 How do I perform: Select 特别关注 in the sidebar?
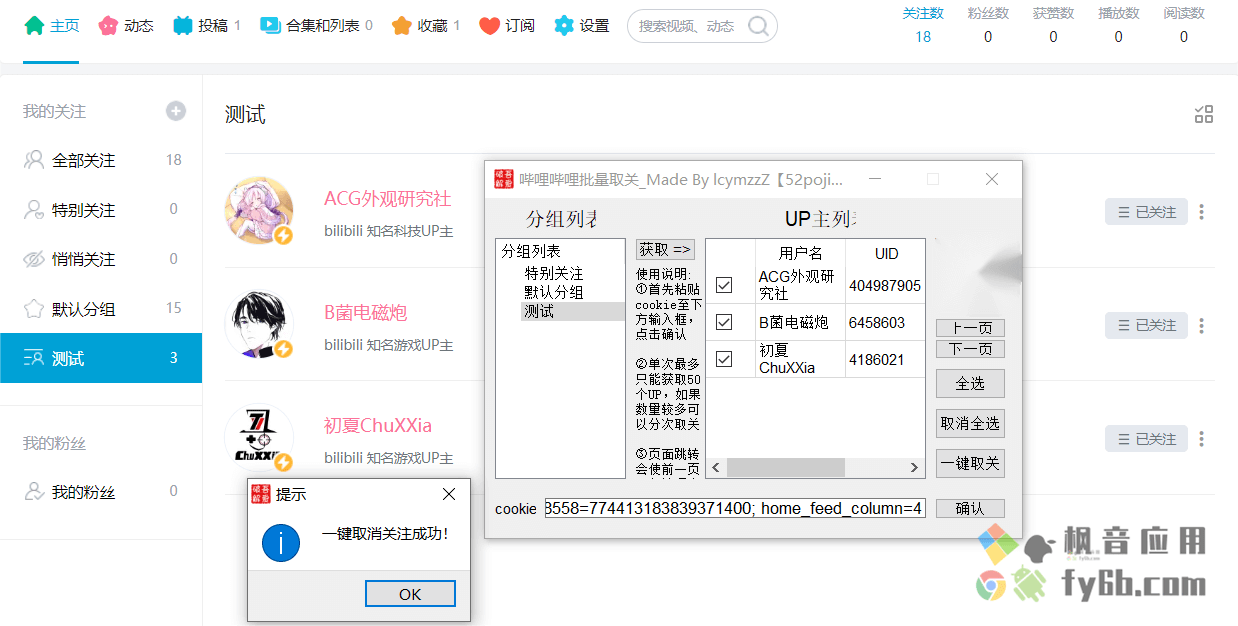tap(101, 210)
